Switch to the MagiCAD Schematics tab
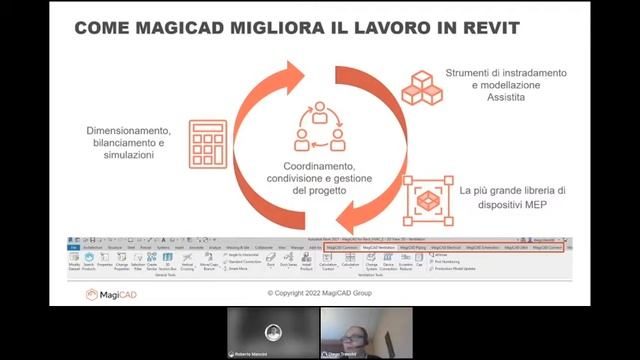The image size is (640, 360). 482,247
